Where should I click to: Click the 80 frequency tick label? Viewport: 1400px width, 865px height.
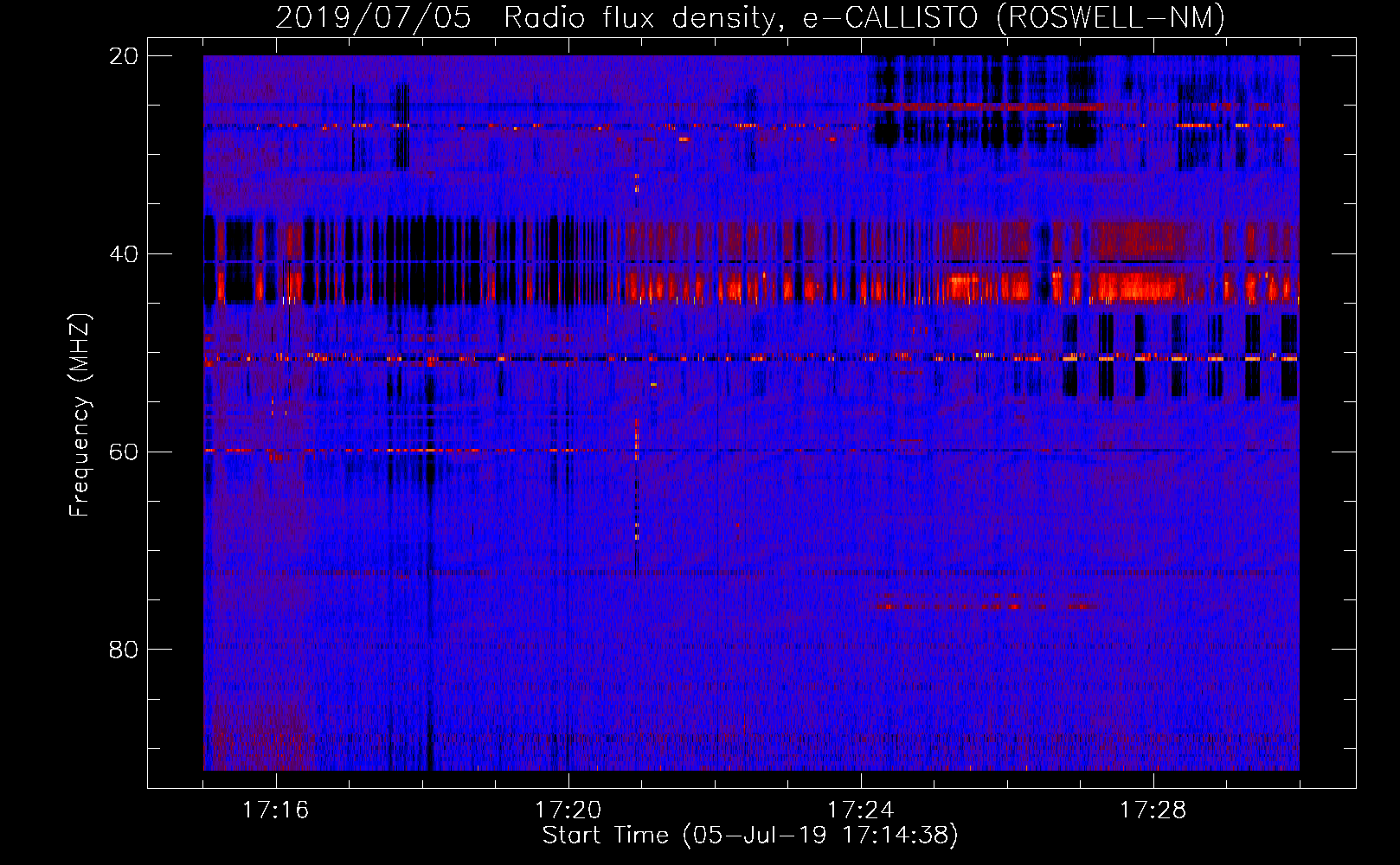[124, 650]
